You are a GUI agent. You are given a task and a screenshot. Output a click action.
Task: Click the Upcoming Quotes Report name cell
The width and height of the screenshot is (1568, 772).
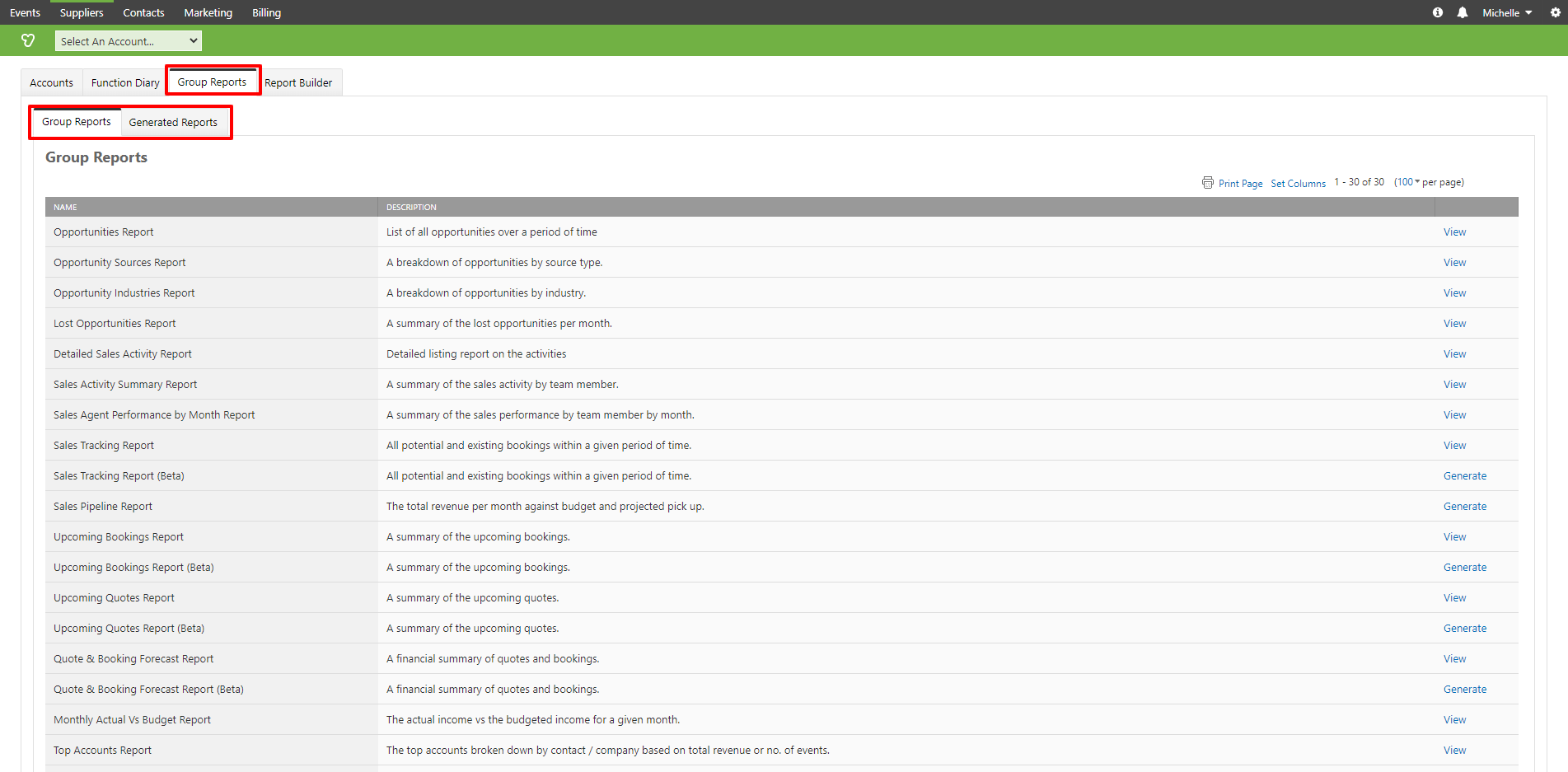pos(211,598)
